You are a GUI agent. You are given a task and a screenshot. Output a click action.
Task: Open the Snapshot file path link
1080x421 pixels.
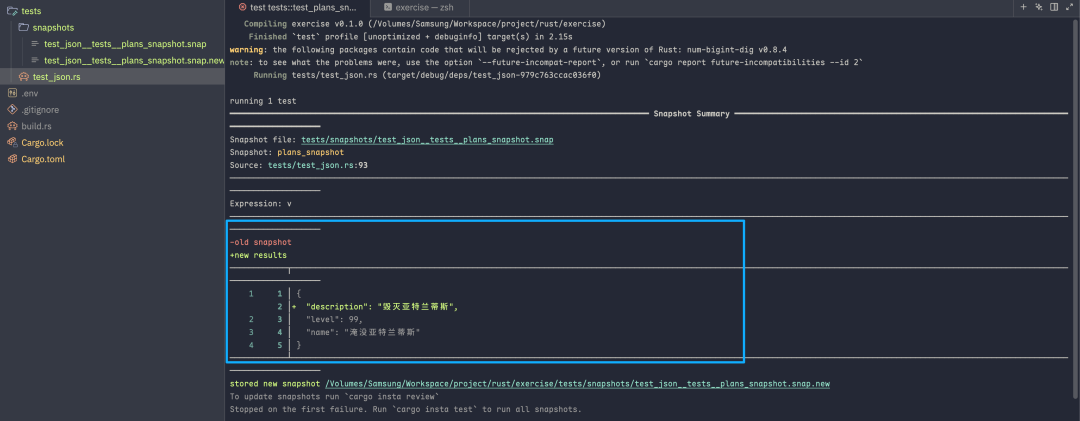[427, 140]
